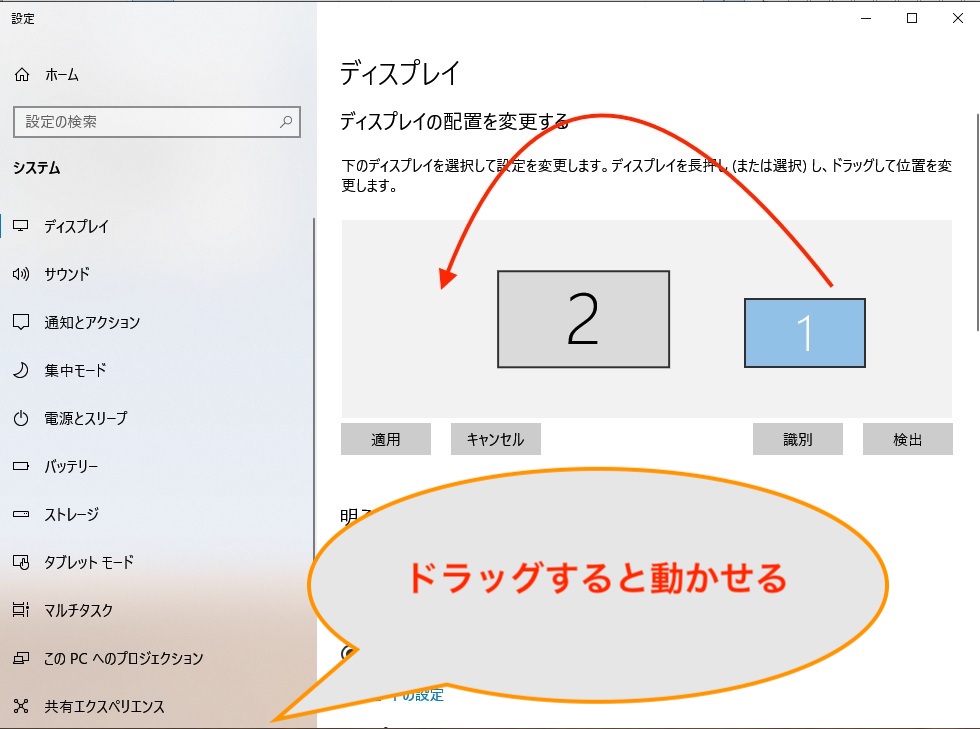Click the Sound speaker icon
980x729 pixels.
coord(21,274)
